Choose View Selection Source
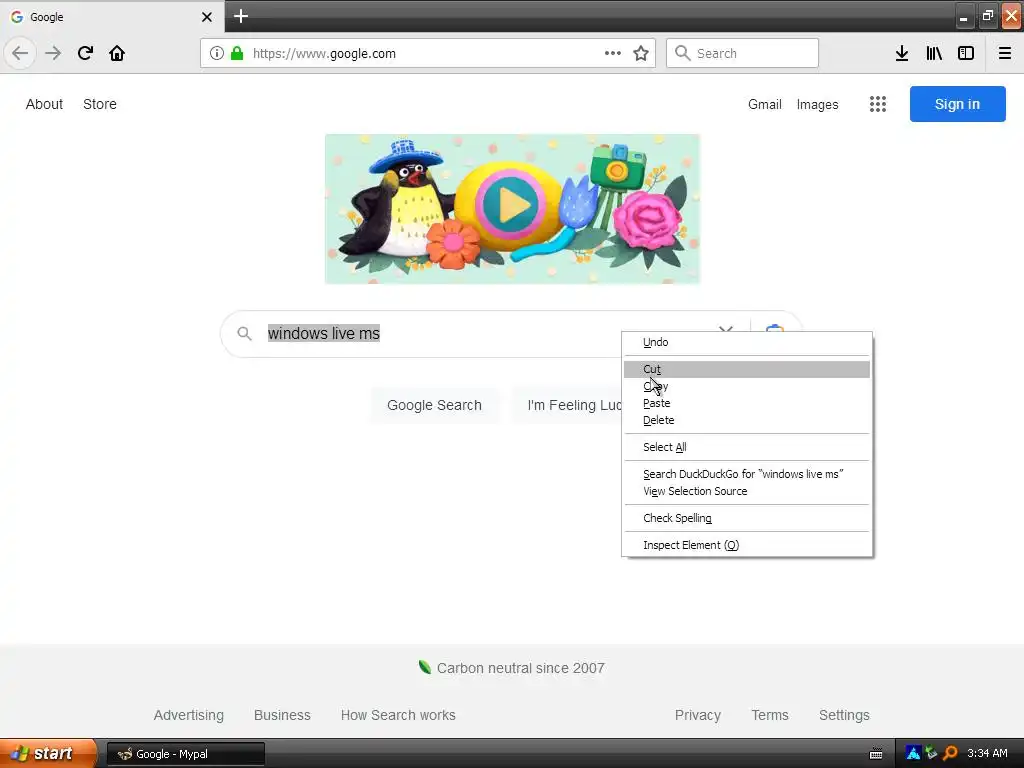 (746, 491)
